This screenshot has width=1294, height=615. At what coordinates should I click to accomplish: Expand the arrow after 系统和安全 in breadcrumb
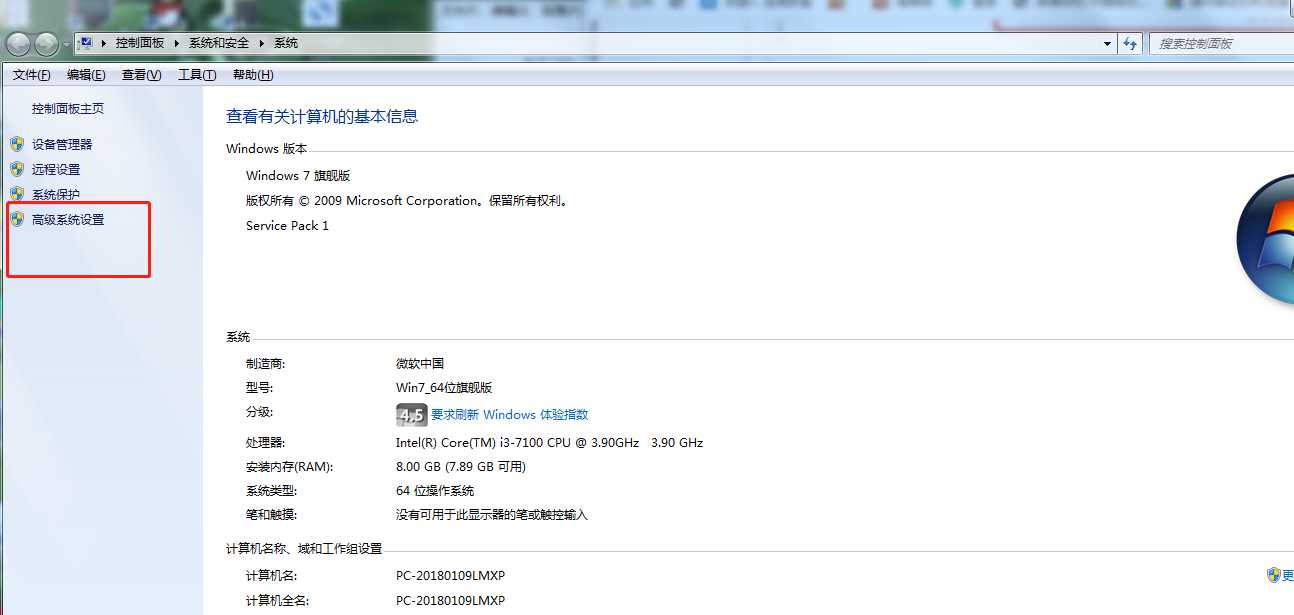(x=263, y=44)
